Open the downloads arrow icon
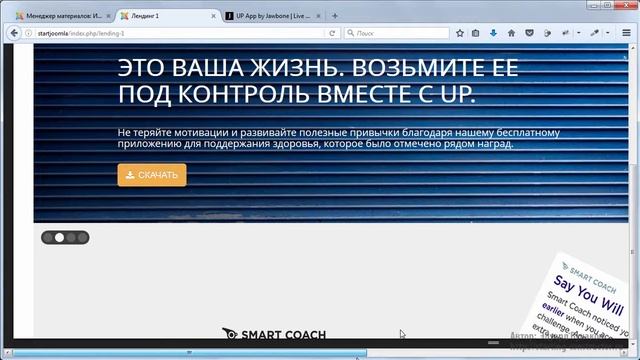 pos(493,33)
